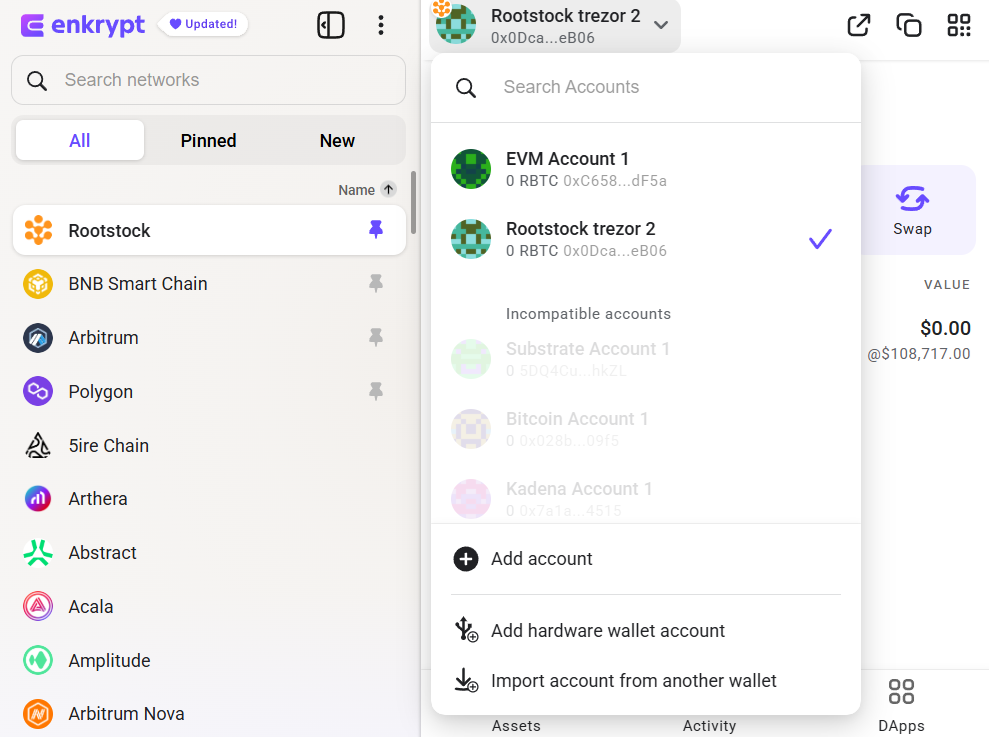Screen dimensions: 989x737
Task: Import account from another wallet
Action: (x=646, y=680)
